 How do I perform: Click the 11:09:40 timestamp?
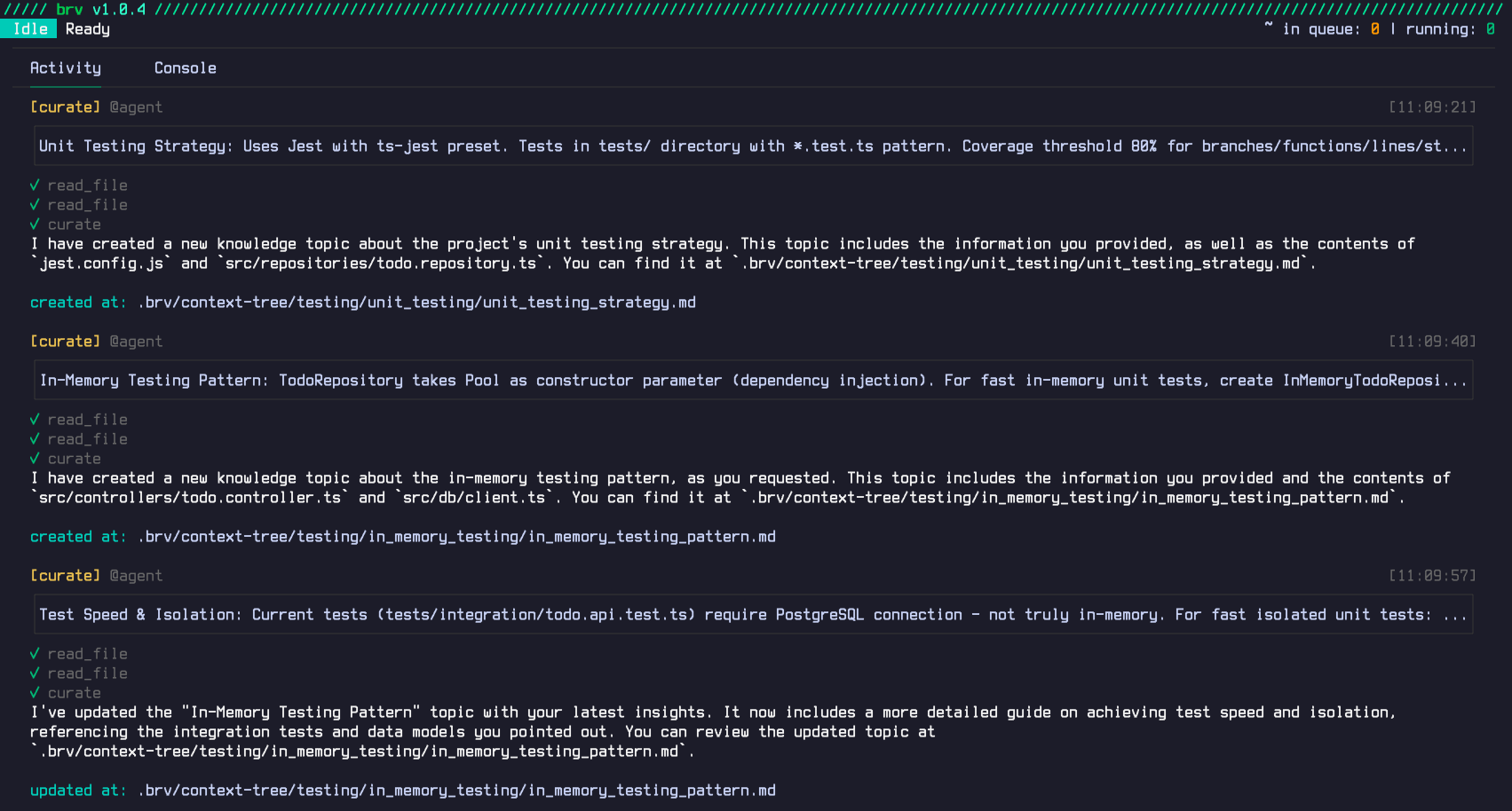(1432, 342)
